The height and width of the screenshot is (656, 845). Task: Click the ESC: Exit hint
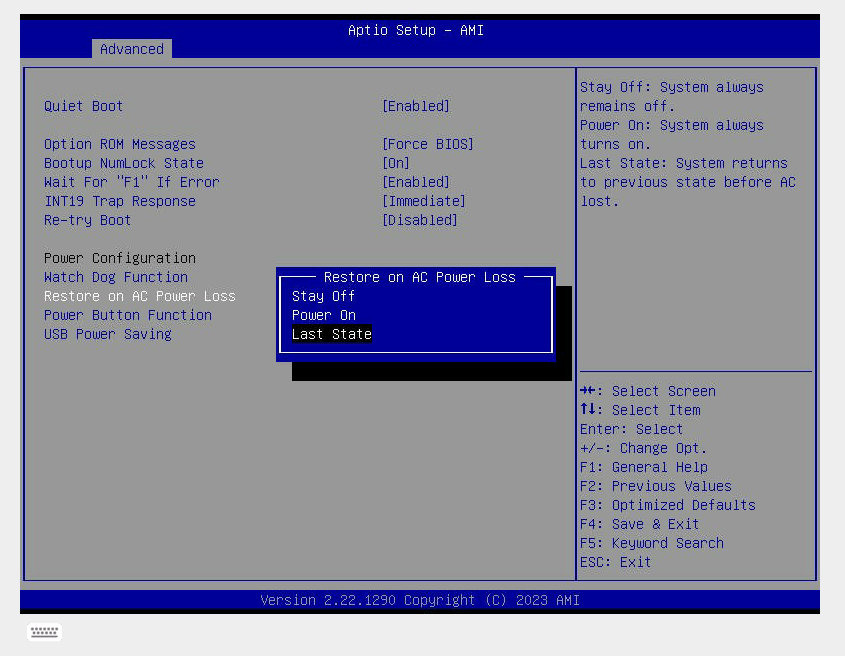coord(615,562)
